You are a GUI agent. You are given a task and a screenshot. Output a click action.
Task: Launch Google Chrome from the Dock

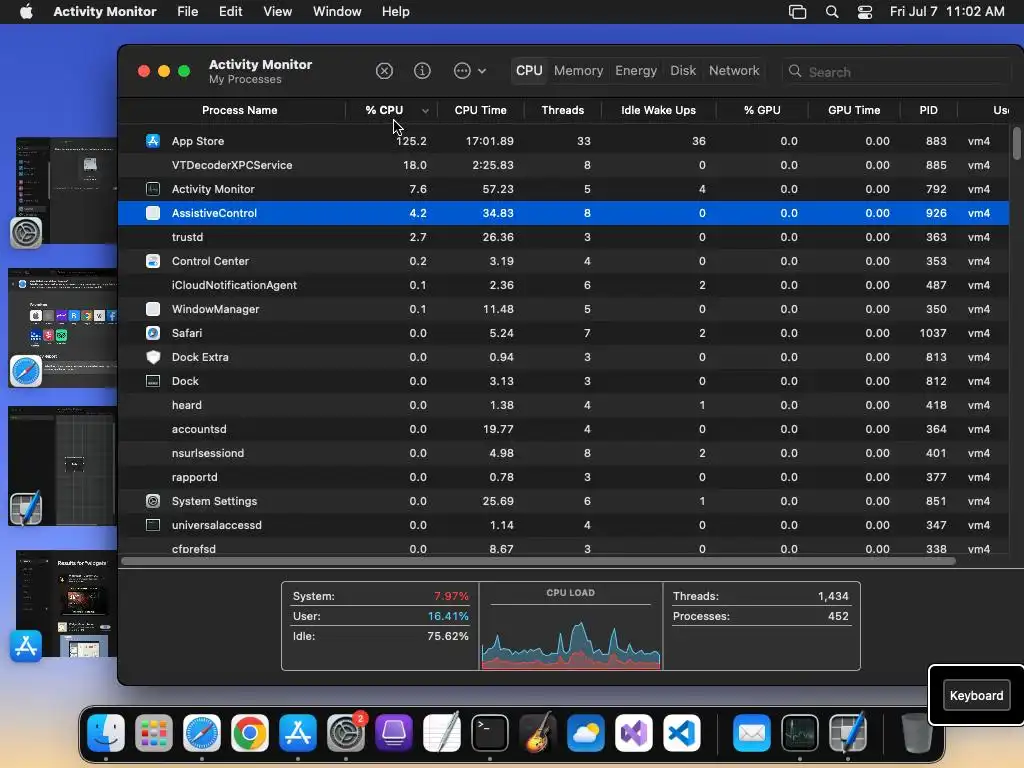249,733
